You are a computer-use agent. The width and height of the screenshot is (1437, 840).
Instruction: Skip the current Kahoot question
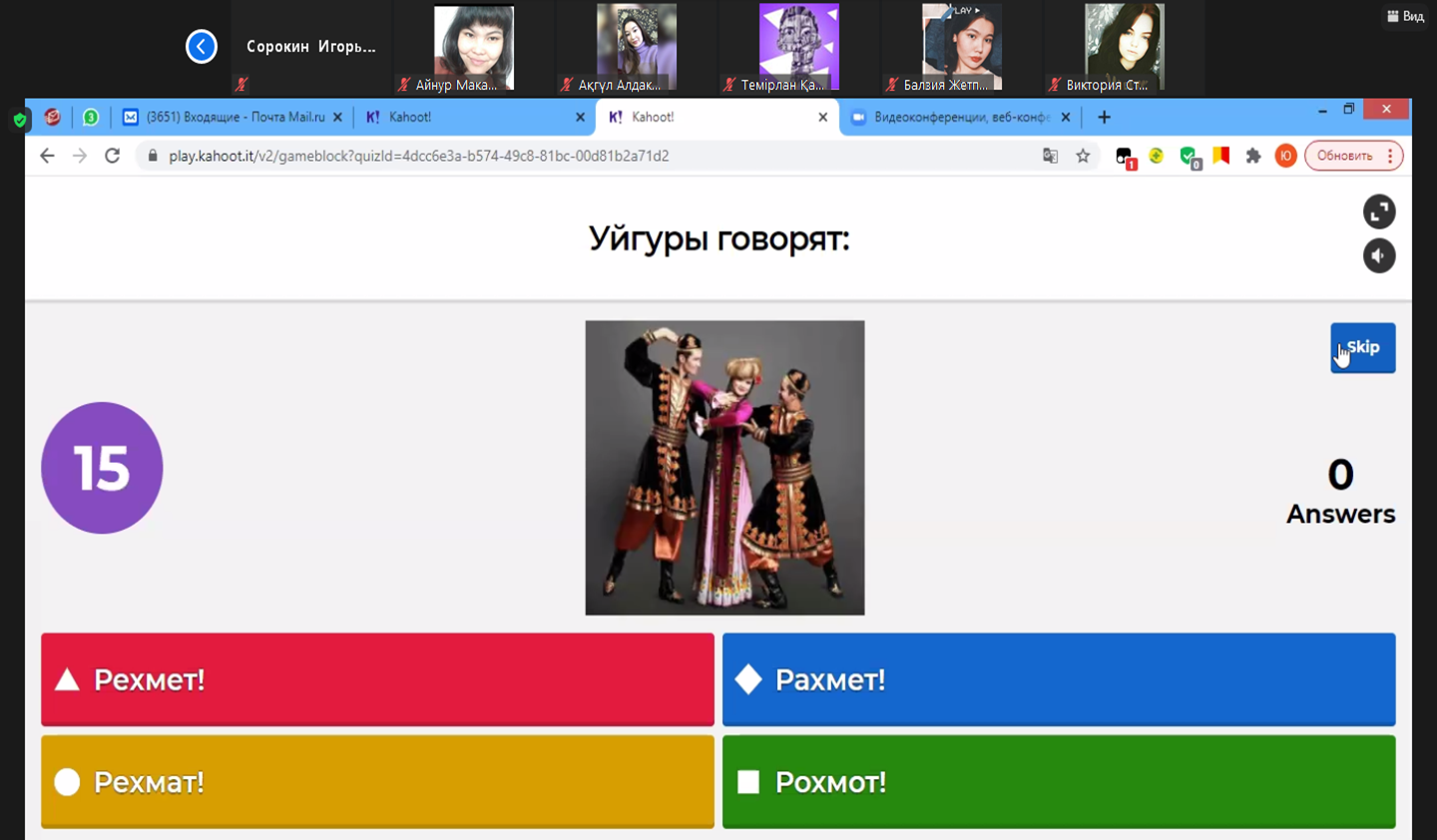(x=1362, y=348)
